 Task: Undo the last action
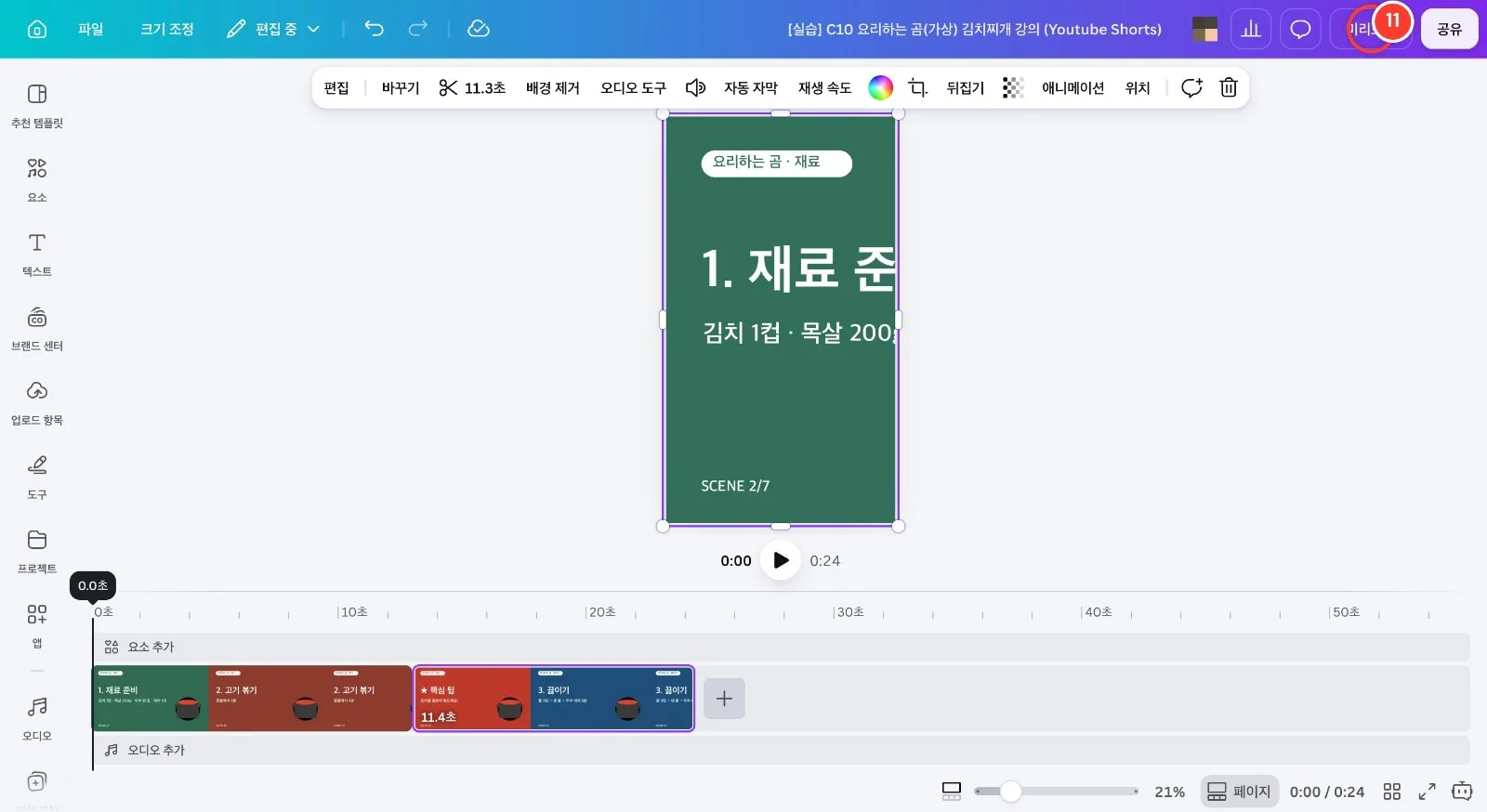374,29
